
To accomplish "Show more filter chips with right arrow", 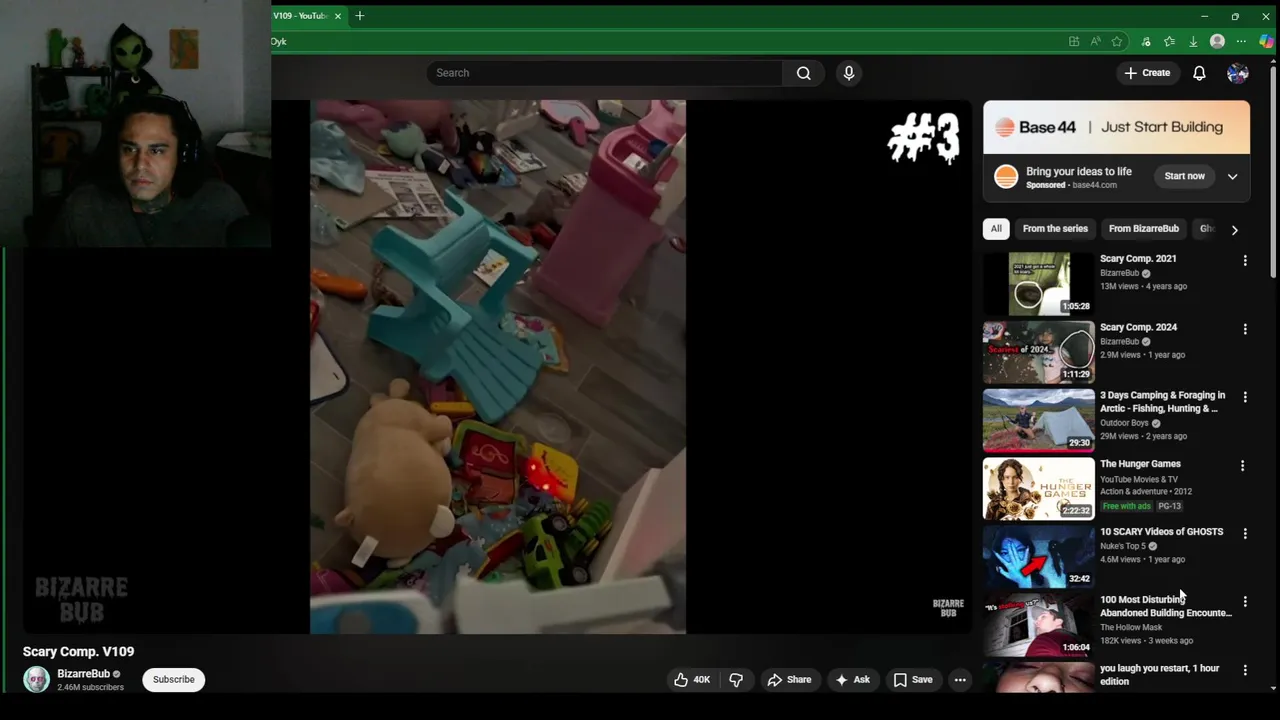I will (x=1234, y=230).
